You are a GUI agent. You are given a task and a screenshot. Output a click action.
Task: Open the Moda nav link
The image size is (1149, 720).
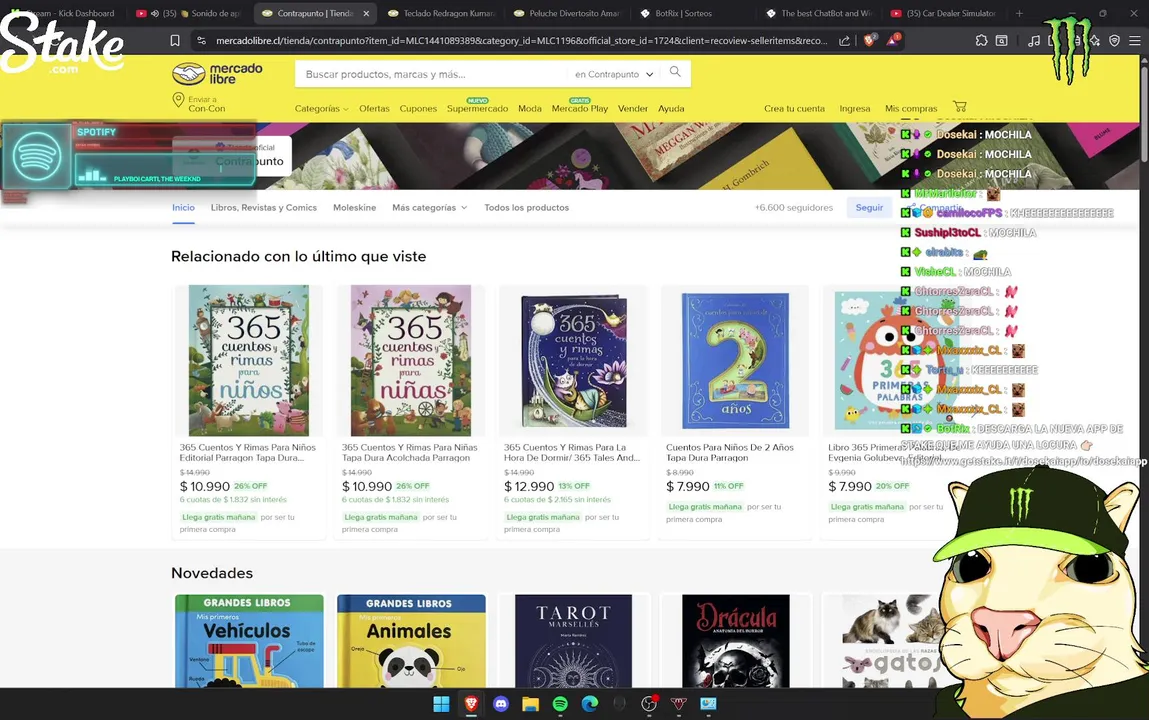pyautogui.click(x=529, y=108)
